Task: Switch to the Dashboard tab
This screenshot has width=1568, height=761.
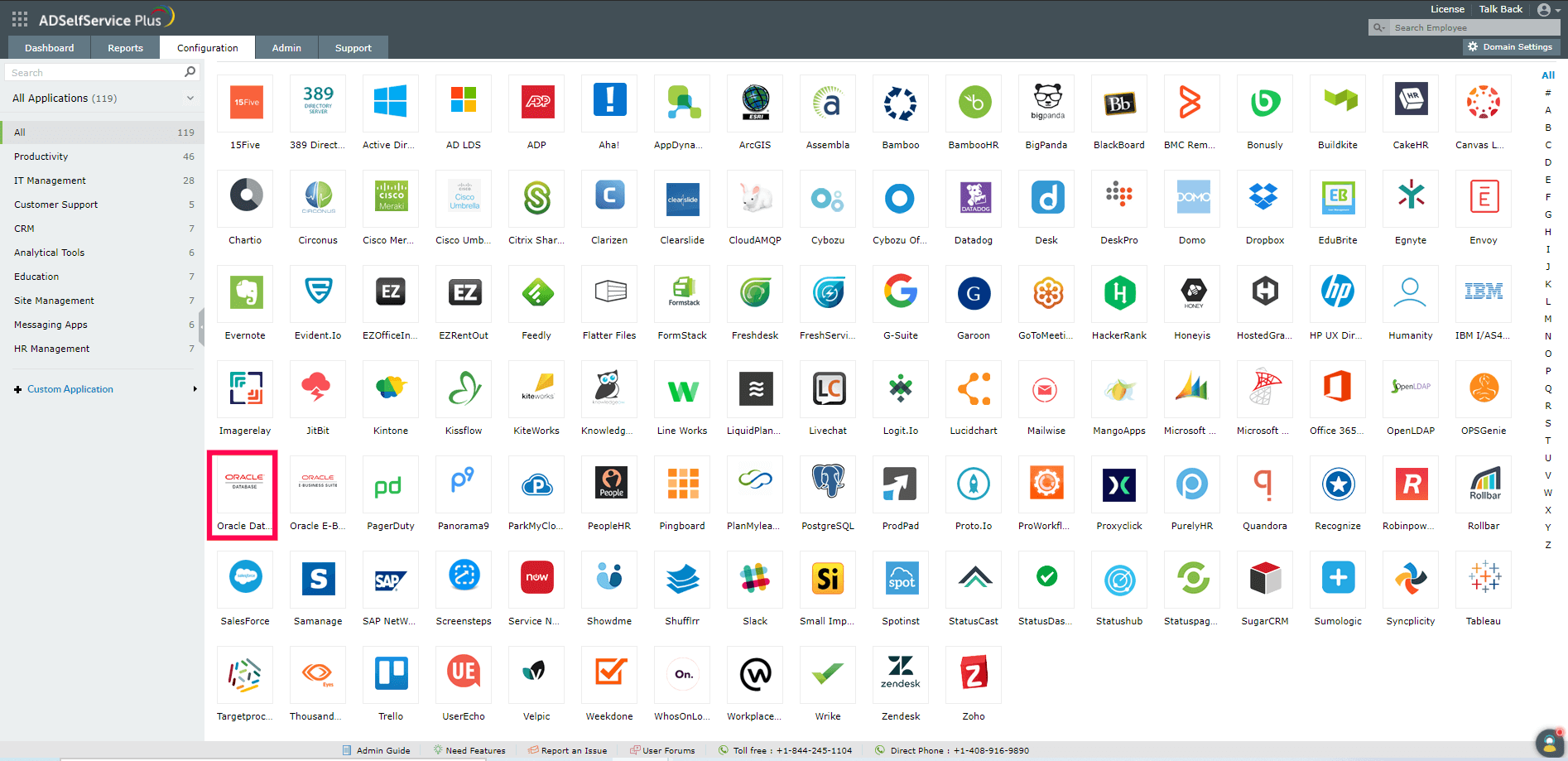Action: coord(50,48)
